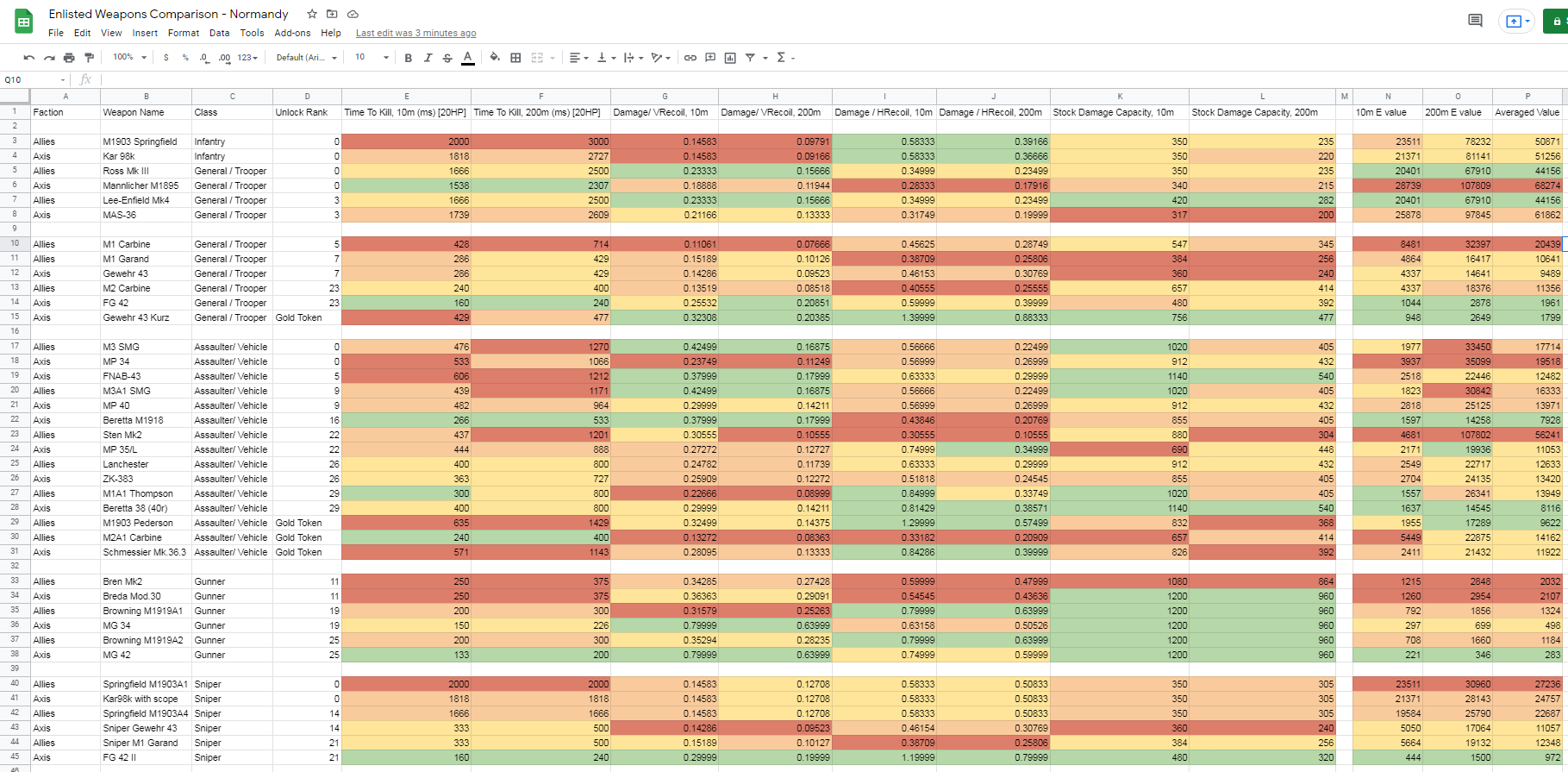Select the Averaged Value header cell
Image resolution: width=1568 pixels, height=772 pixels.
(1527, 112)
